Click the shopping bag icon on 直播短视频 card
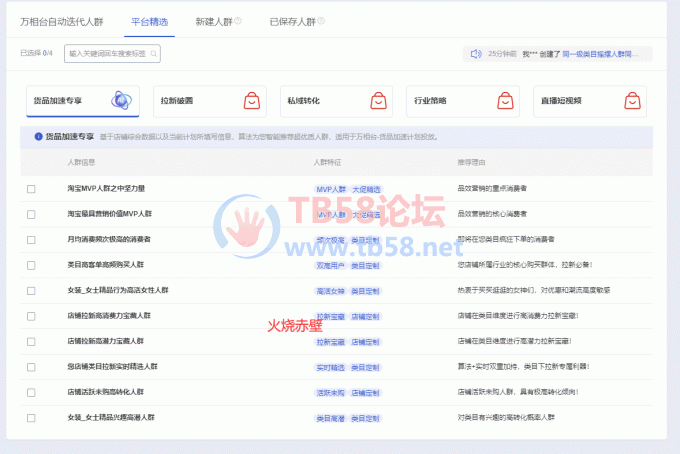This screenshot has width=680, height=454. [631, 101]
